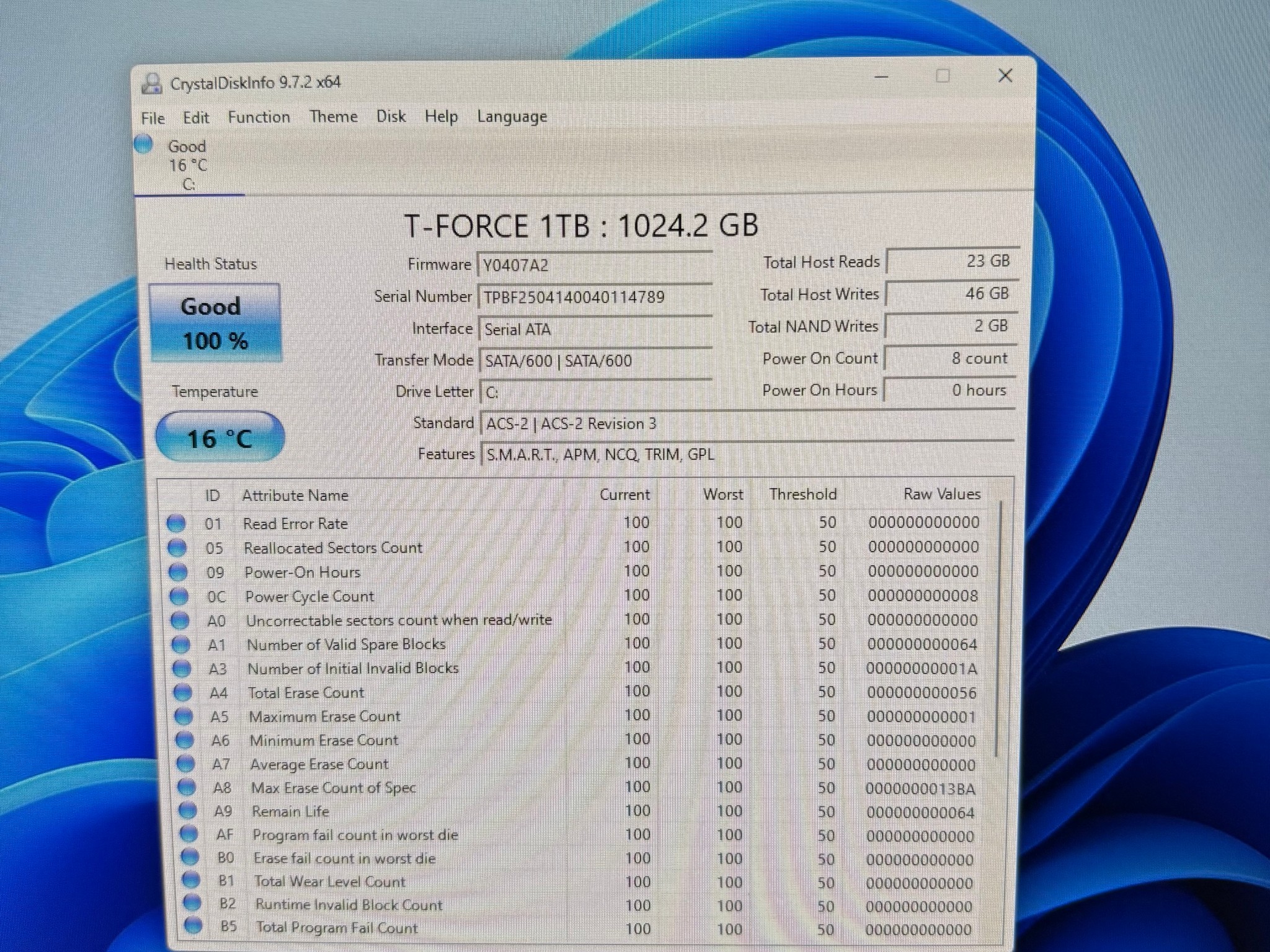The height and width of the screenshot is (952, 1270).
Task: Click raw value 00000000001A
Action: (921, 669)
